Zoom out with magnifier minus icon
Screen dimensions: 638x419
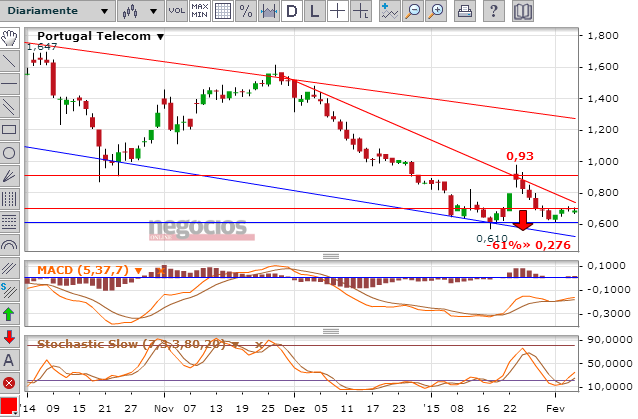pos(413,11)
